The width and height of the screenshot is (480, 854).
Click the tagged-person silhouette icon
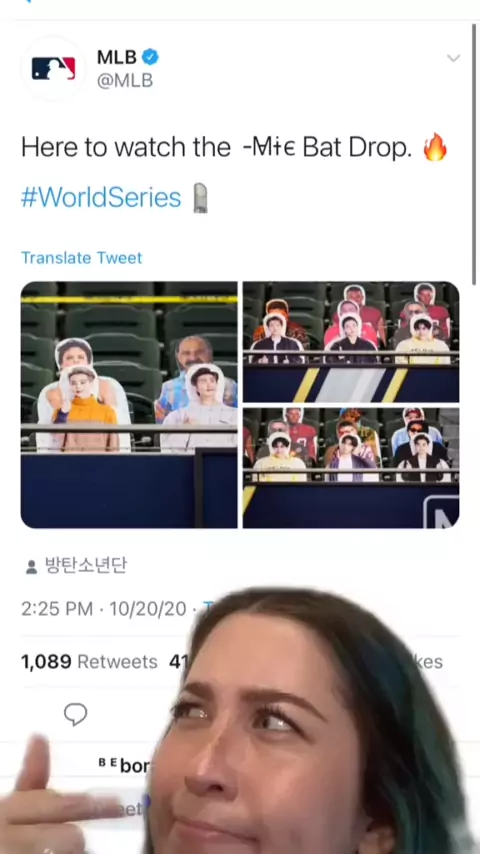click(32, 567)
